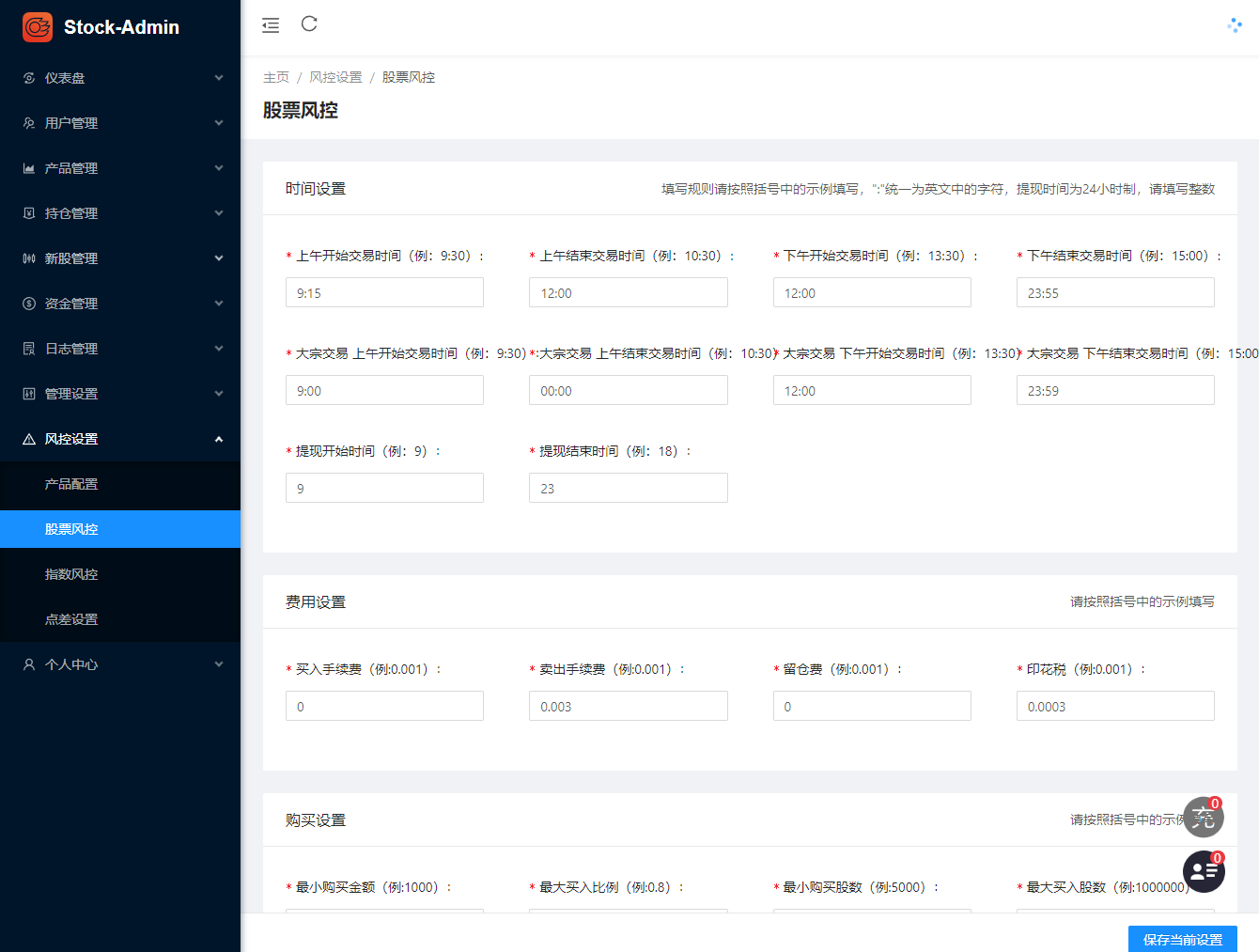Expand the 产品管理 submenu chevron
Image resolution: width=1259 pixels, height=952 pixels.
(218, 167)
